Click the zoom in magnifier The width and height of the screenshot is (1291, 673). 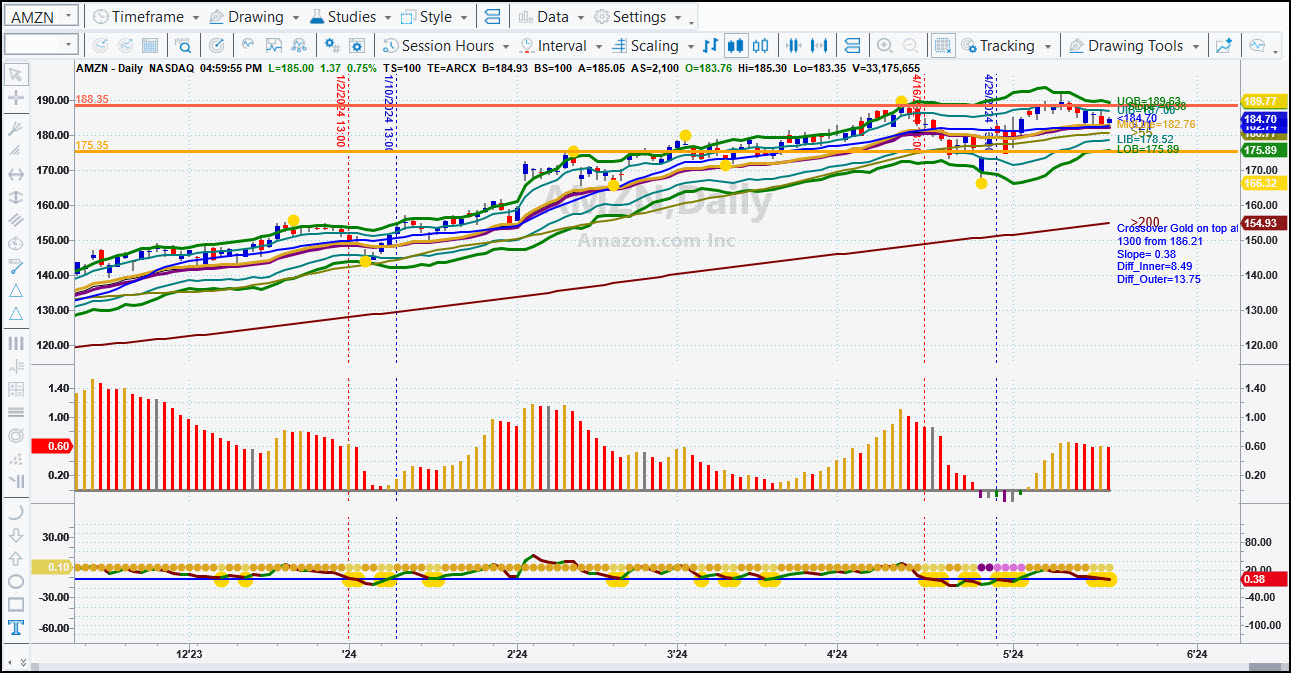pos(884,45)
